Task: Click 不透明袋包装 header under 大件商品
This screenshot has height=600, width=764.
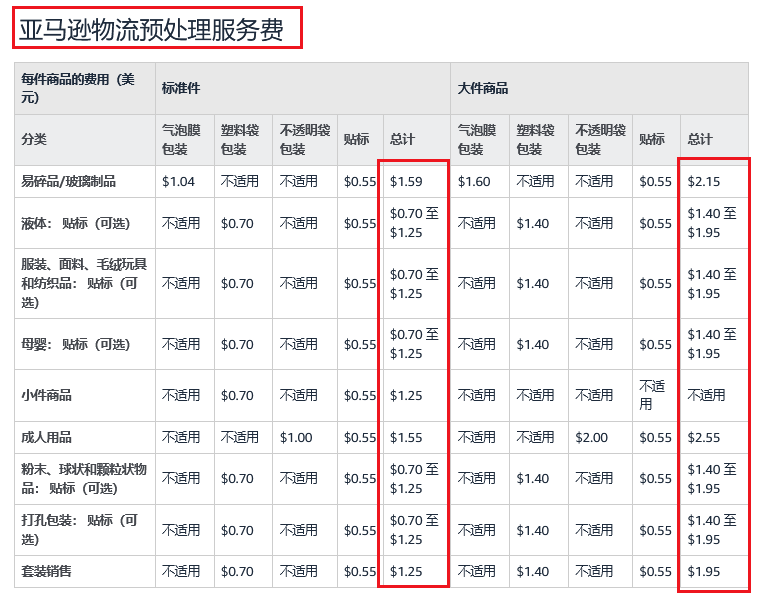Action: [600, 139]
